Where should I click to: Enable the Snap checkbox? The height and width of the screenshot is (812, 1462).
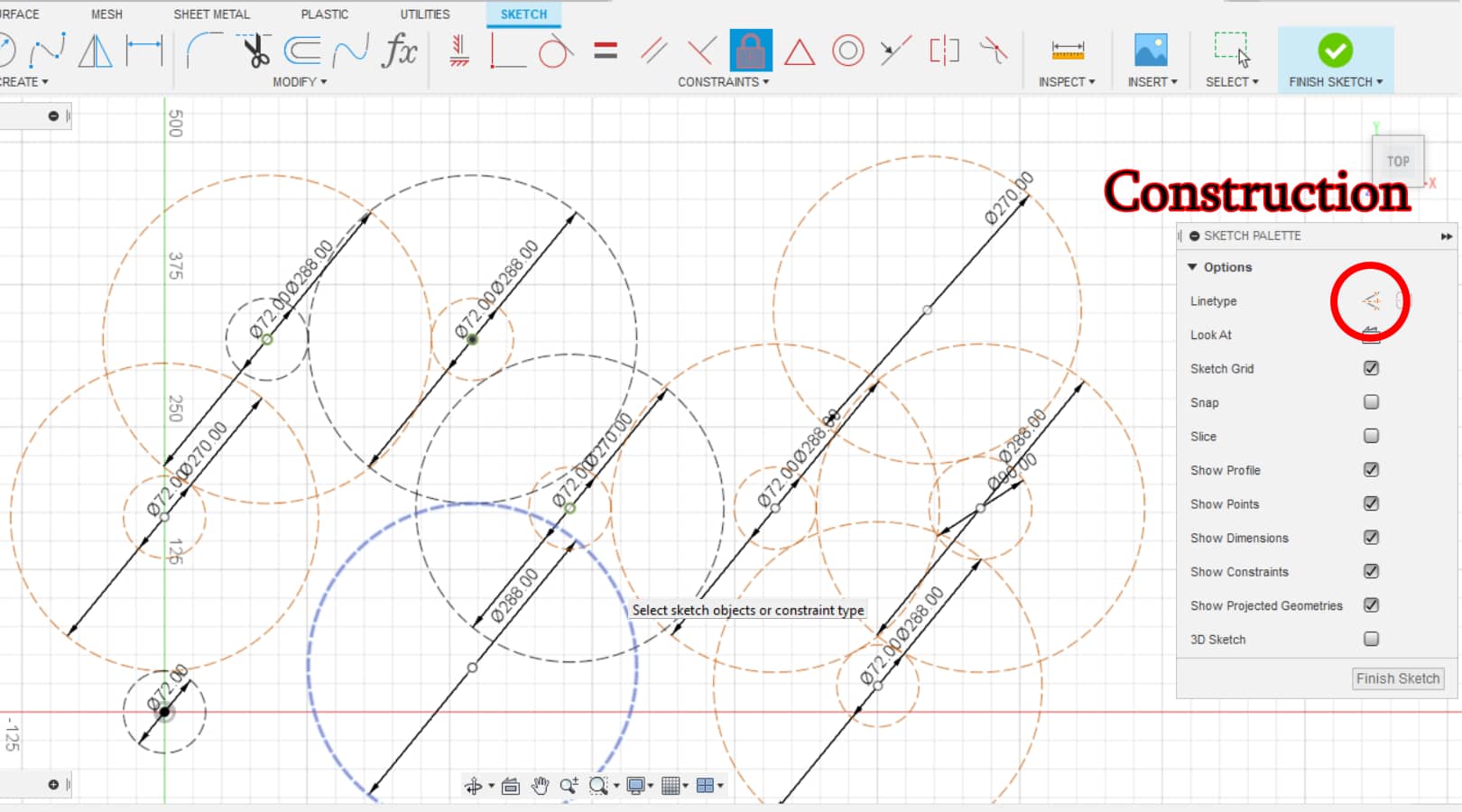(x=1371, y=401)
